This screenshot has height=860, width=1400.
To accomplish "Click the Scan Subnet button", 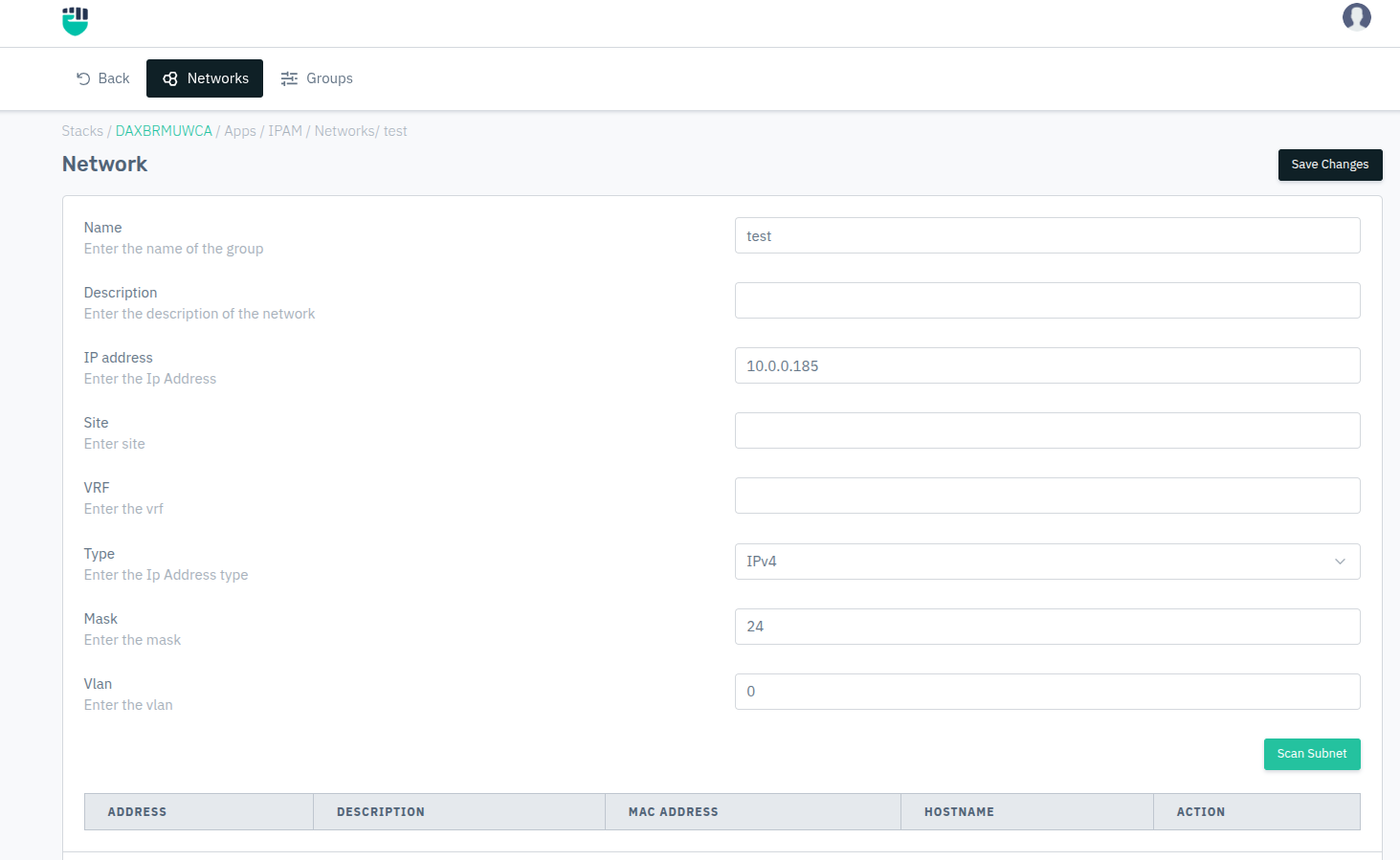I will click(x=1311, y=754).
